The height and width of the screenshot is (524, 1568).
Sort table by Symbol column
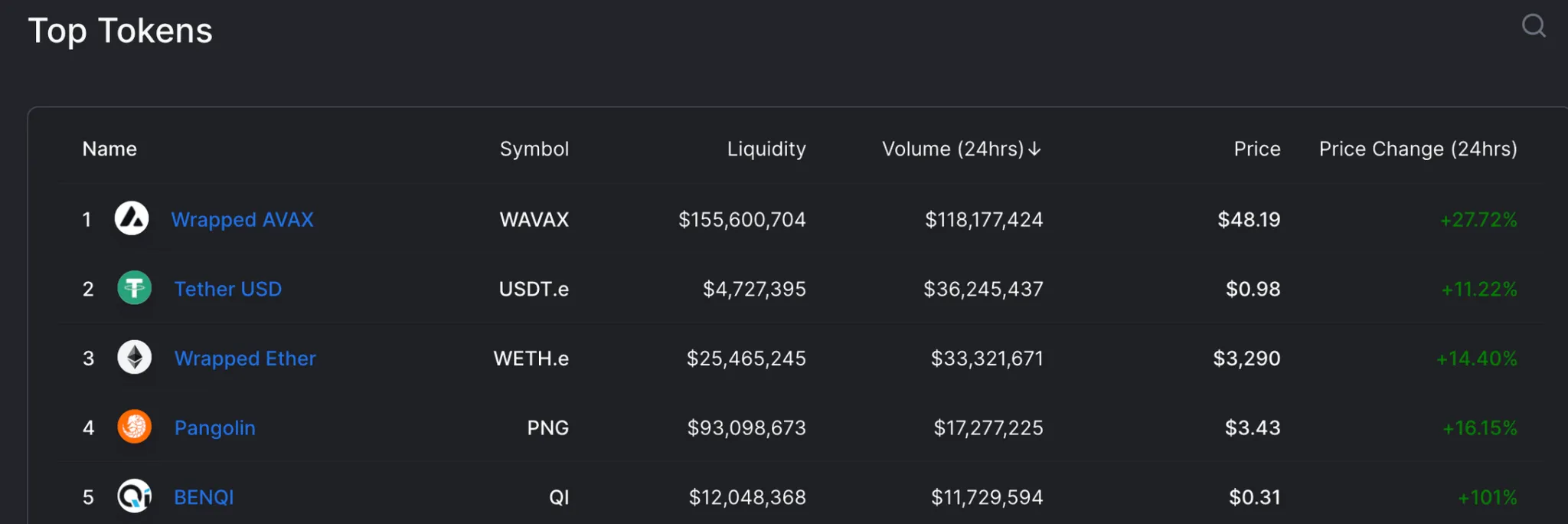coord(534,149)
